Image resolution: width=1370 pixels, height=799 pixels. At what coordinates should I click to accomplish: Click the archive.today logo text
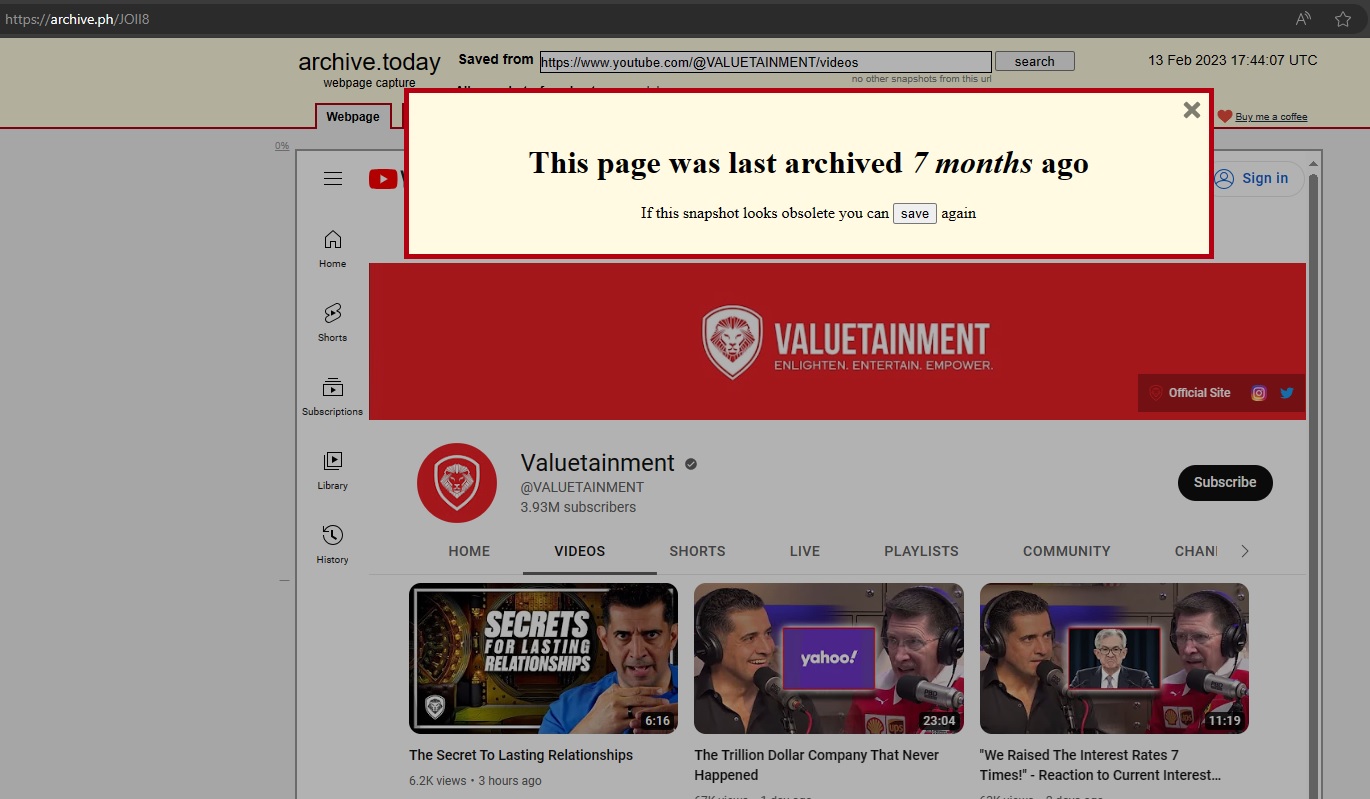point(369,62)
